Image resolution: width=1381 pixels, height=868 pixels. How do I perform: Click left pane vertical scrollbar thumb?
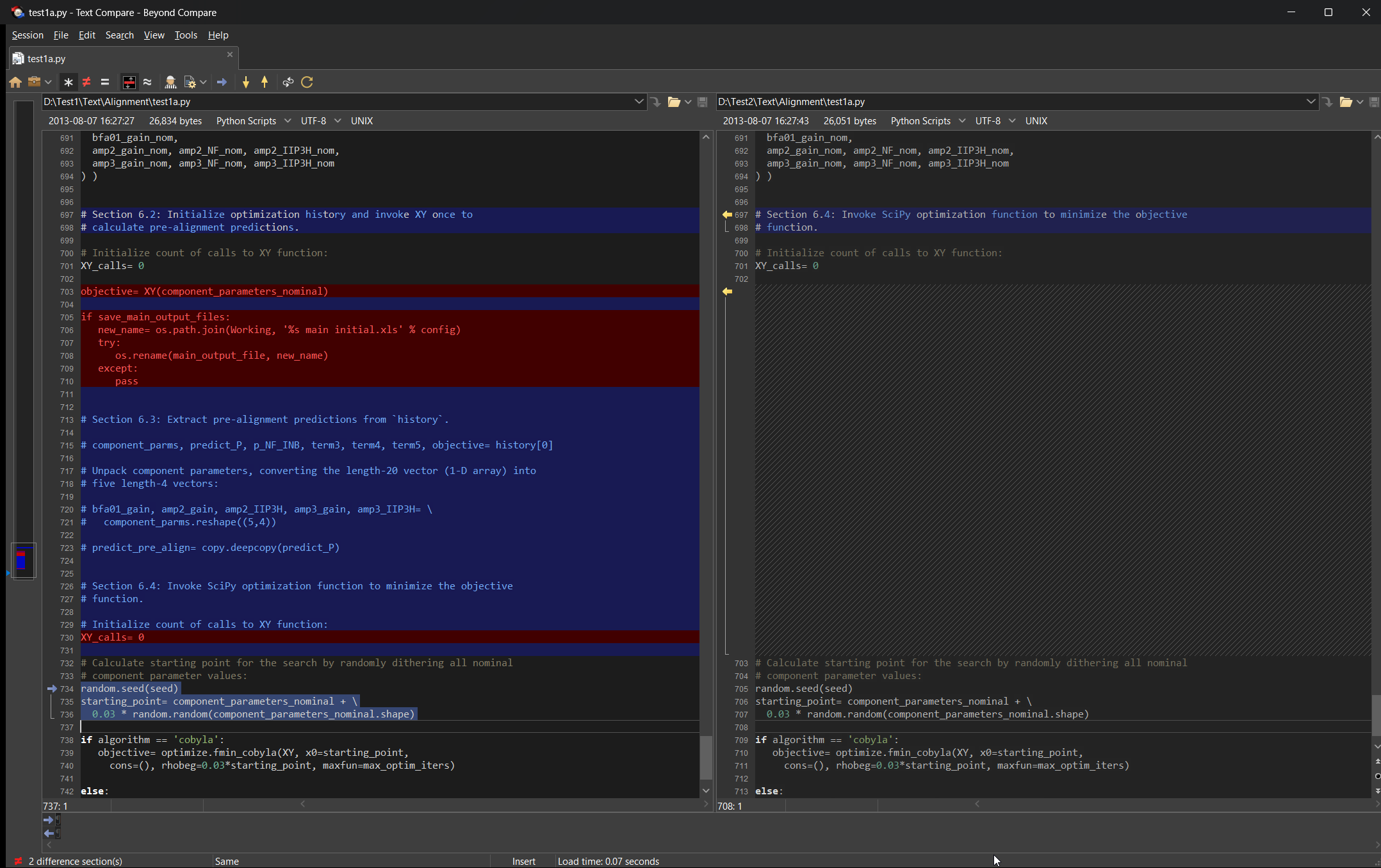point(706,757)
